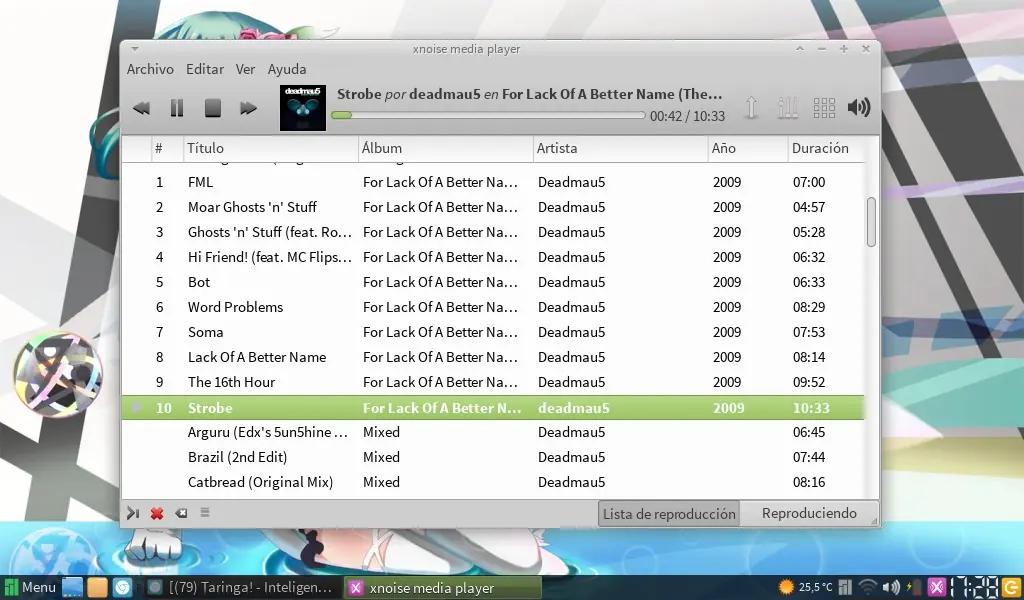
Task: Open the wifi network tray icon
Action: coord(867,588)
